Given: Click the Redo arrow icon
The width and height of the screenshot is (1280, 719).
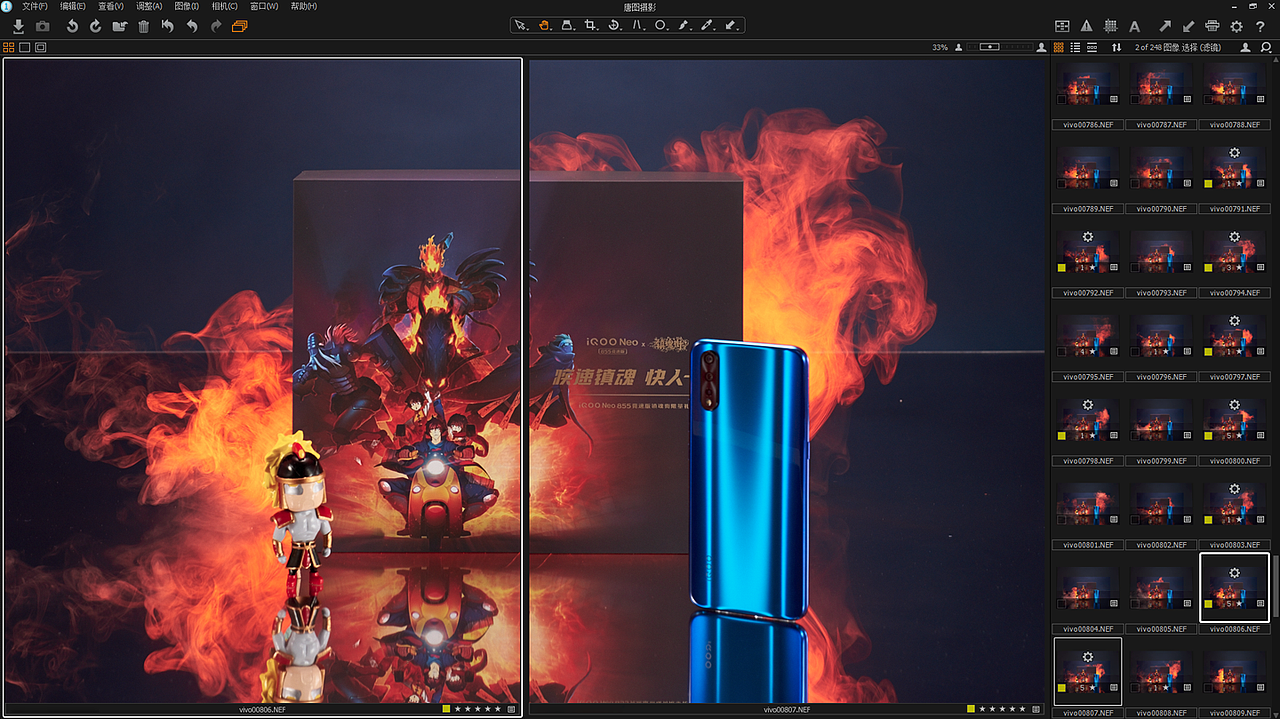Looking at the screenshot, I should tap(216, 26).
